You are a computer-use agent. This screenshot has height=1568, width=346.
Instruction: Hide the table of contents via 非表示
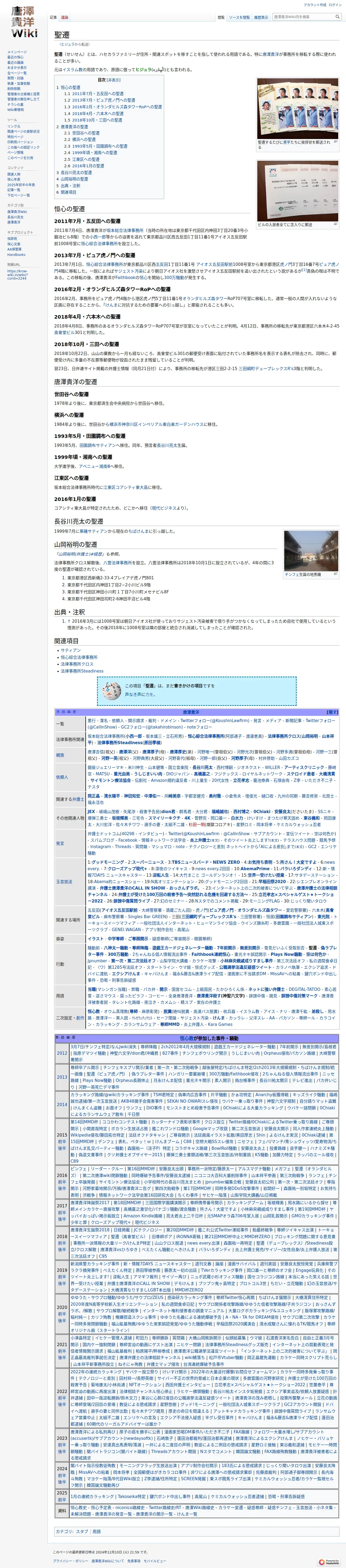click(114, 80)
